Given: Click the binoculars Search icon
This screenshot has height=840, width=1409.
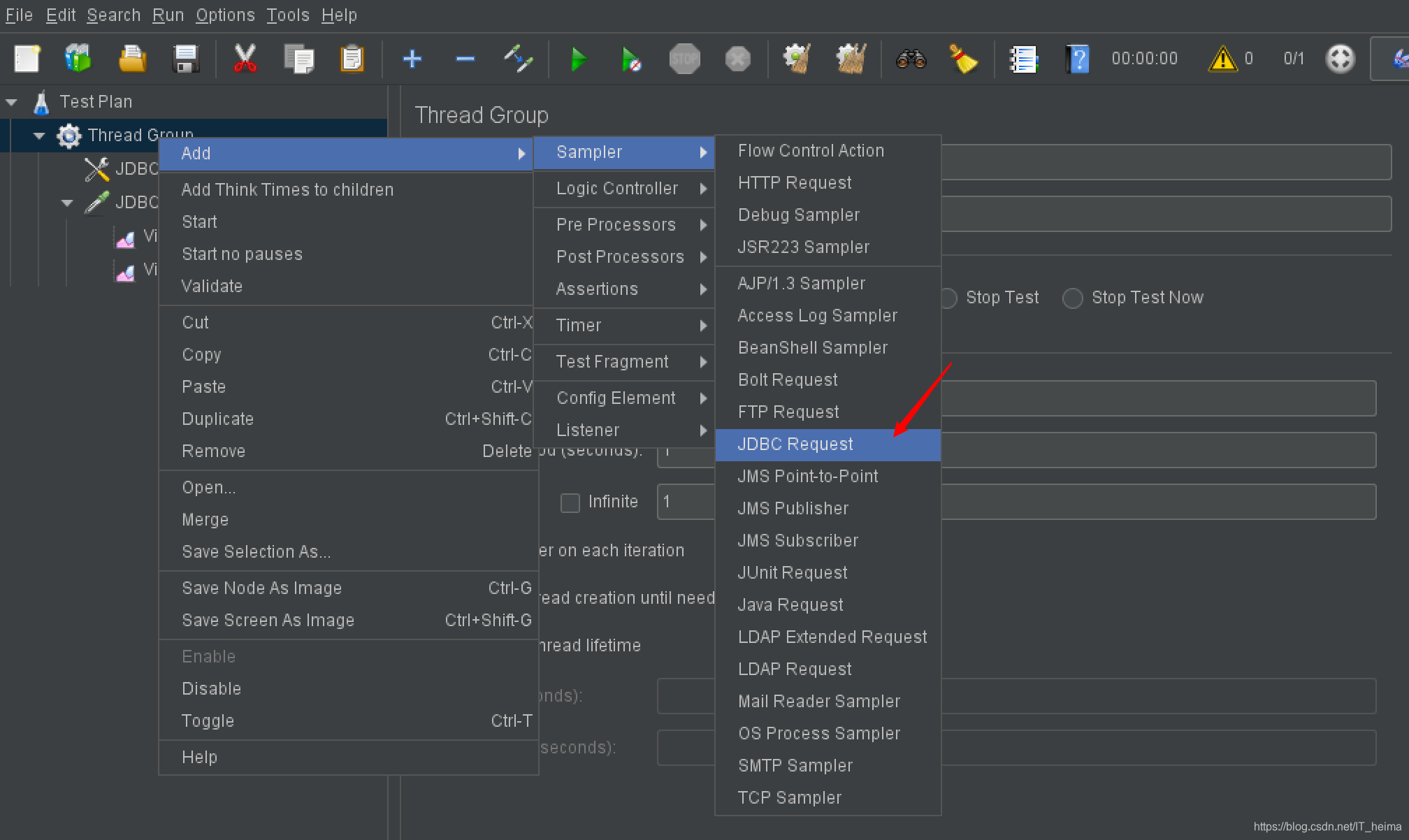Looking at the screenshot, I should pyautogui.click(x=911, y=59).
